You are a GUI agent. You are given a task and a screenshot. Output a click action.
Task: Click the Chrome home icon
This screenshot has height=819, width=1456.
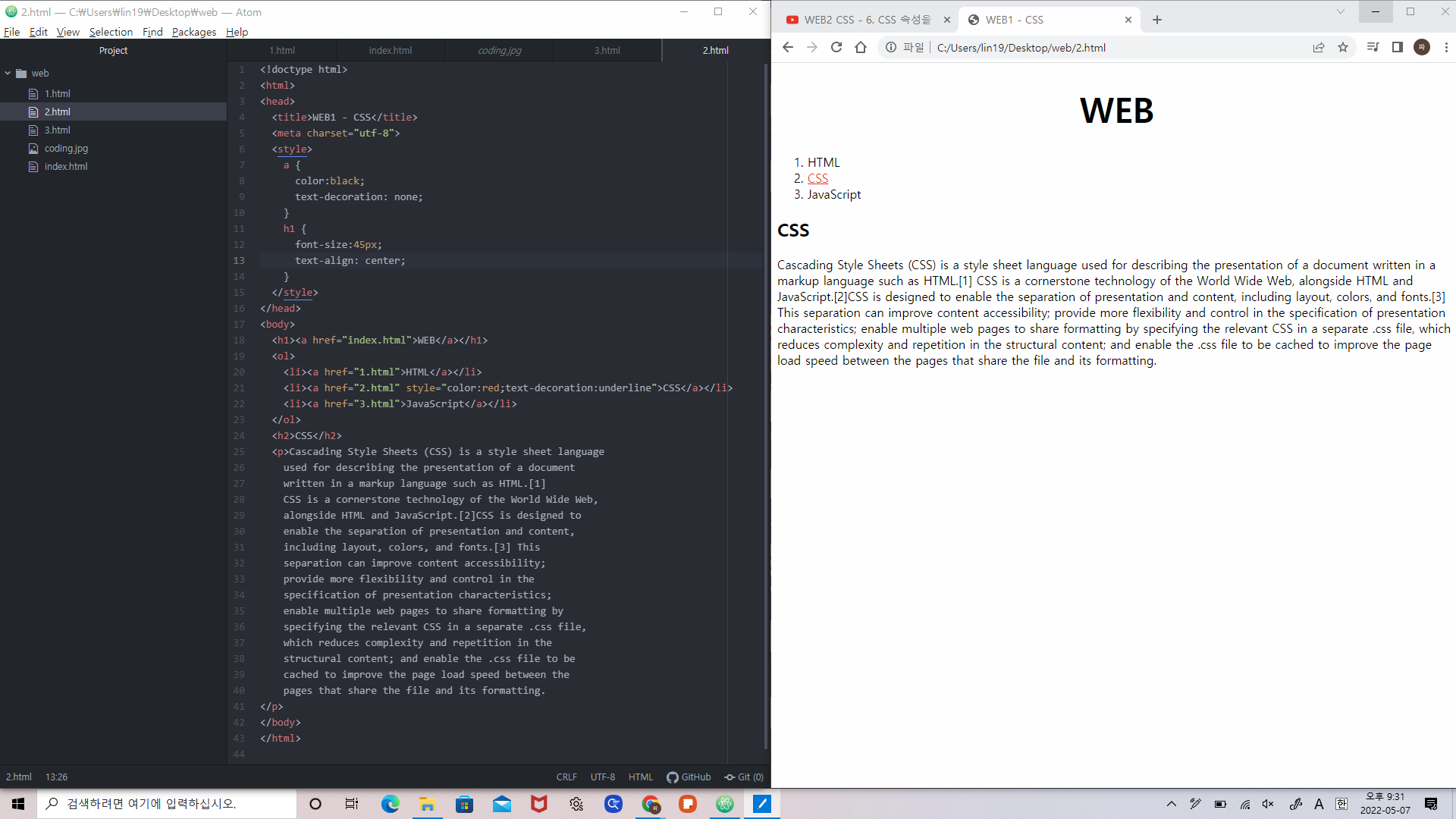pyautogui.click(x=860, y=47)
